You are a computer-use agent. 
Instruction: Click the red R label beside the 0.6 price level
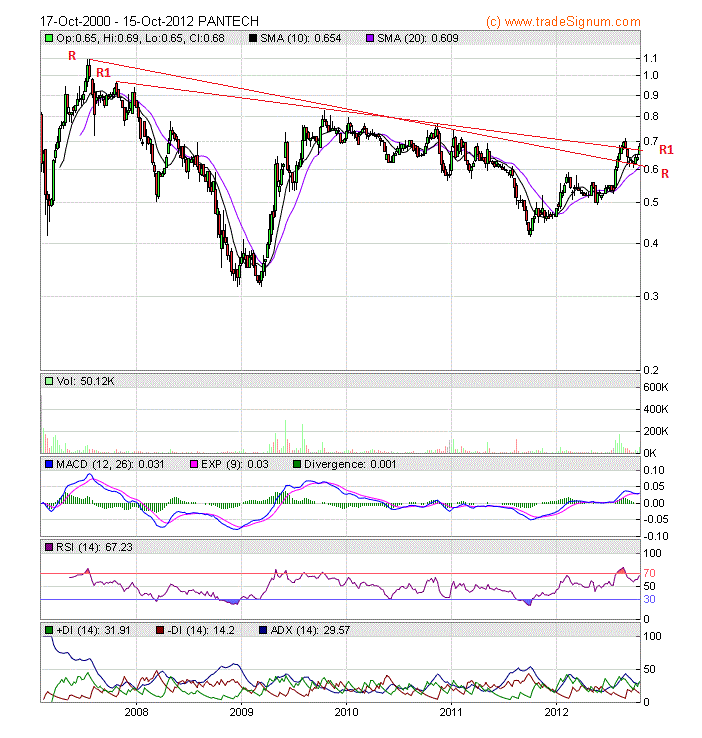coord(665,174)
